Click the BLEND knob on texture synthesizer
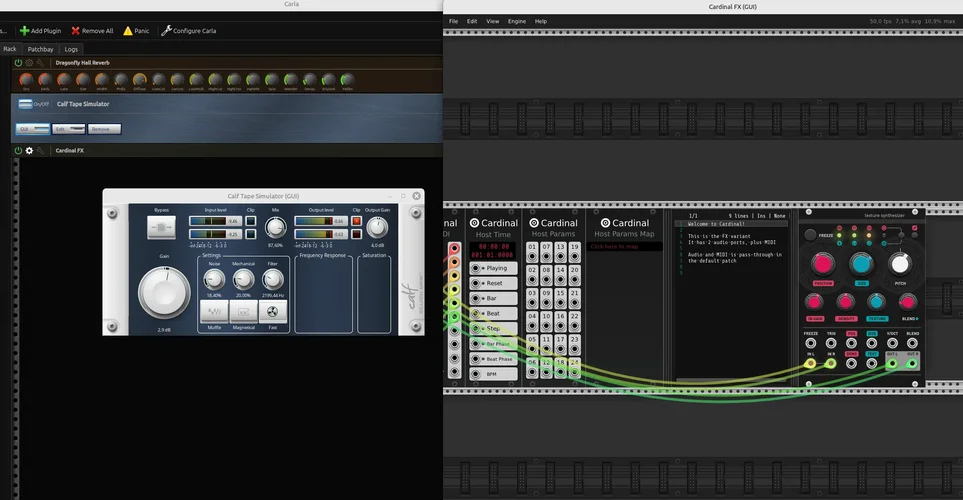Image resolution: width=963 pixels, height=500 pixels. click(908, 302)
